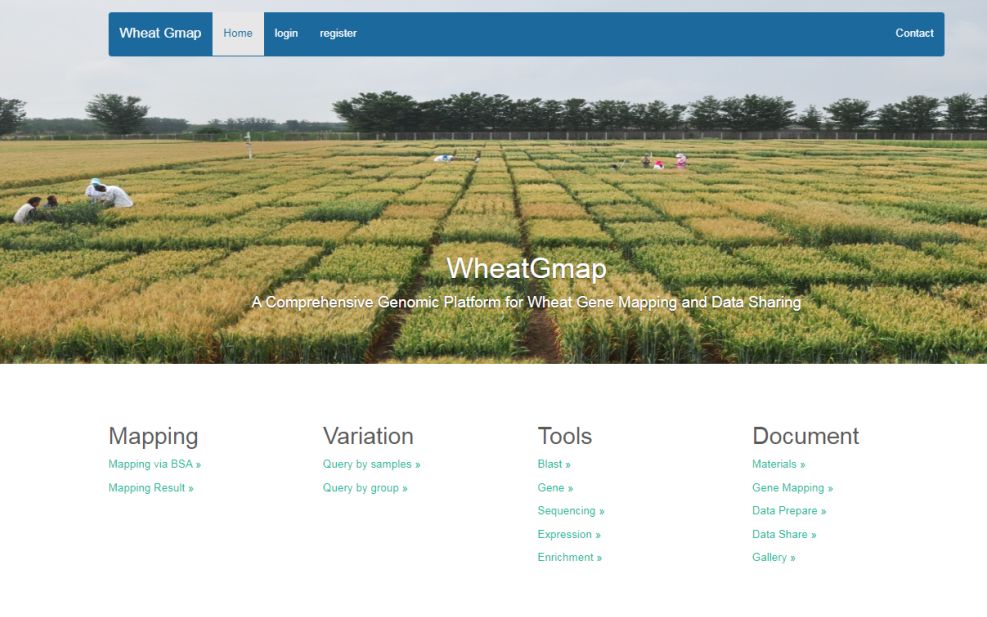View the Gene Mapping document
This screenshot has width=987, height=617.
(x=792, y=488)
